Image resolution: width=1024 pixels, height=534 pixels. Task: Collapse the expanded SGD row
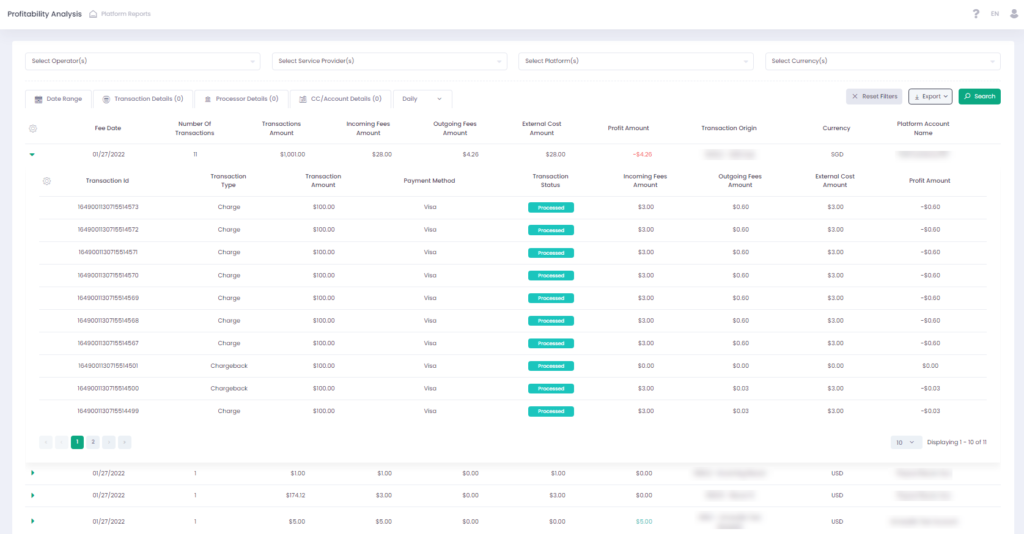click(32, 155)
